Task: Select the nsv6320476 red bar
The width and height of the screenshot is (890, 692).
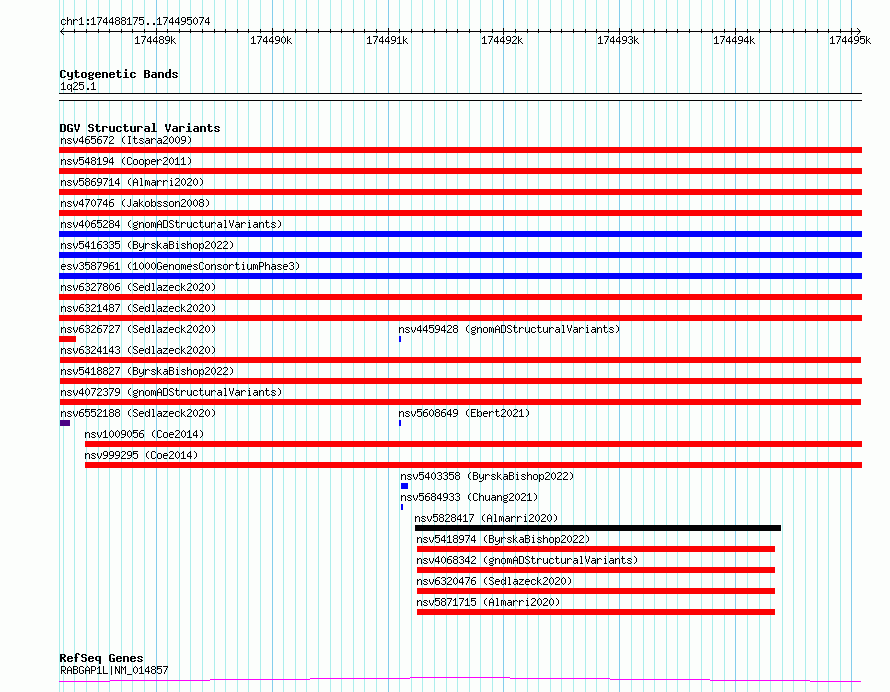Action: tap(595, 591)
